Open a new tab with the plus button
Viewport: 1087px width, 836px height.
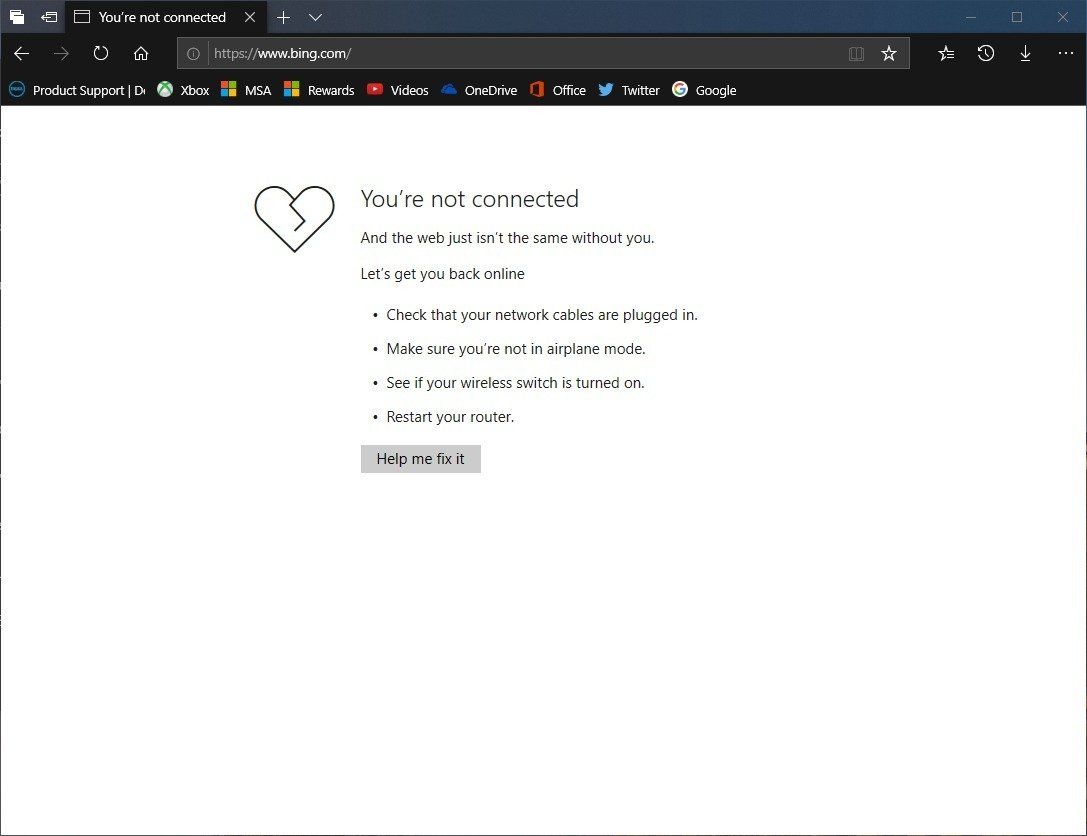pos(283,17)
